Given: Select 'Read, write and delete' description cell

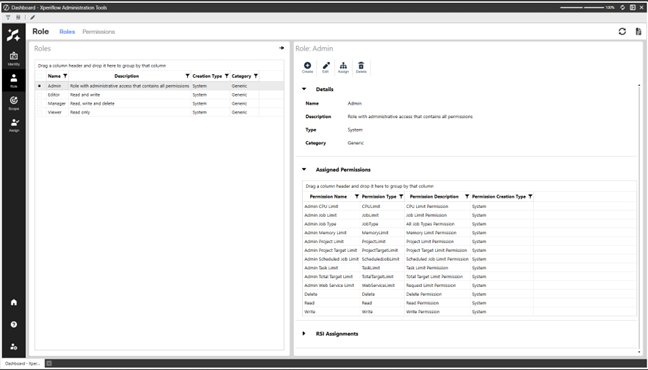Looking at the screenshot, I should 129,103.
